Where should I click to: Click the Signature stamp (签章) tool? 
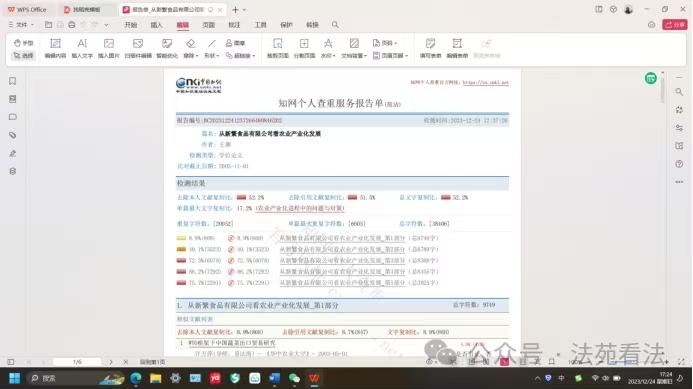coord(235,43)
